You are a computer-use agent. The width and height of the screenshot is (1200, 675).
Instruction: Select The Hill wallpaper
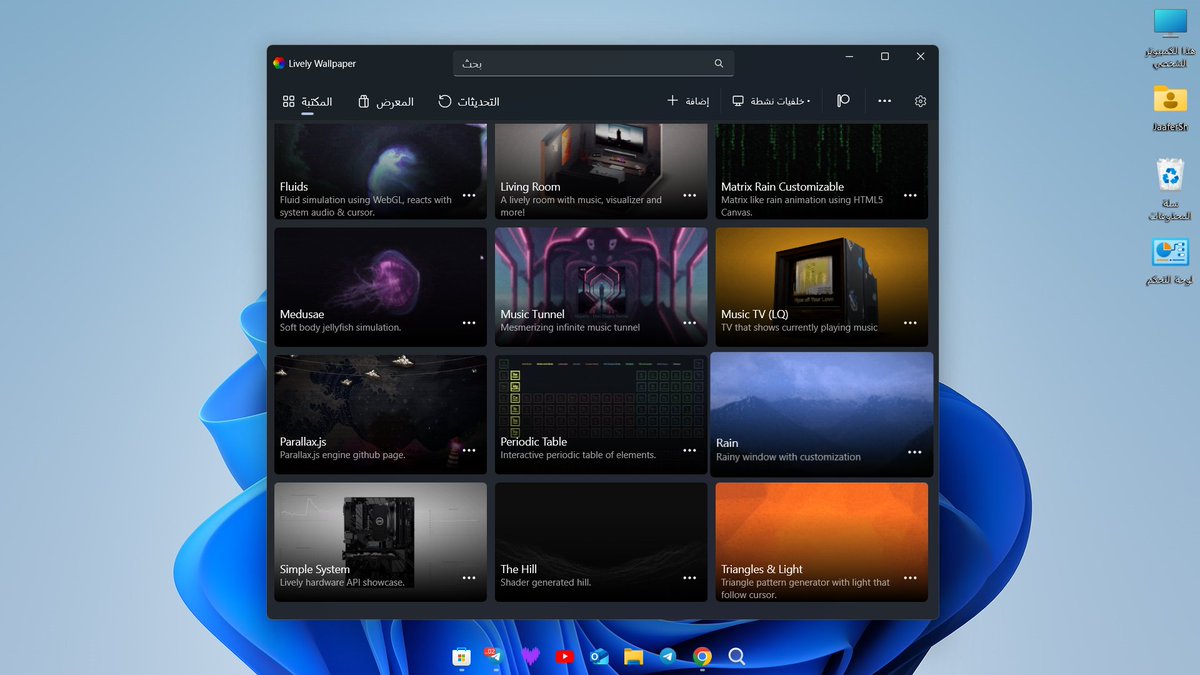point(601,542)
